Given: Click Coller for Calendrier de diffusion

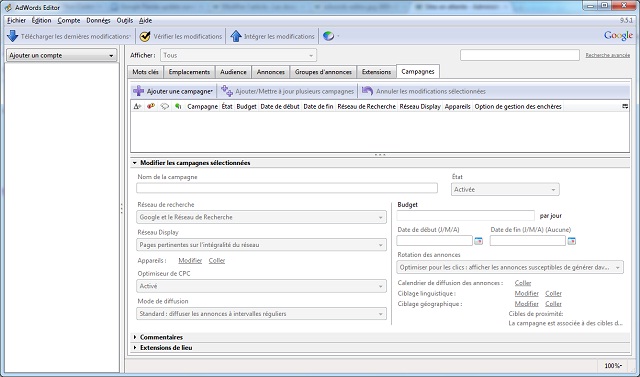Looking at the screenshot, I should click(x=523, y=283).
